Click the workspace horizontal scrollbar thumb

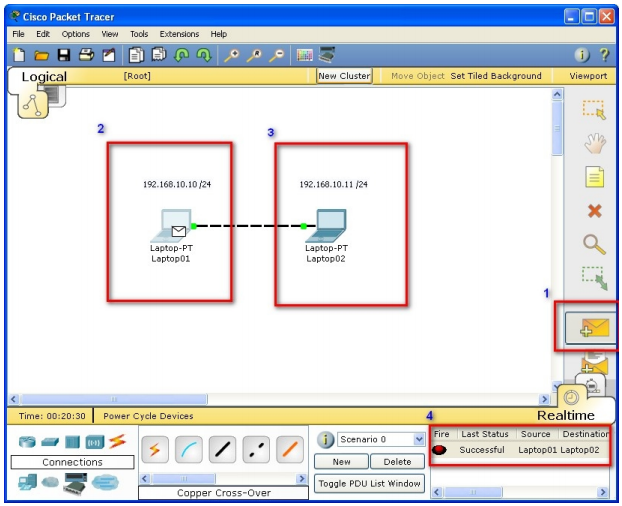click(114, 399)
